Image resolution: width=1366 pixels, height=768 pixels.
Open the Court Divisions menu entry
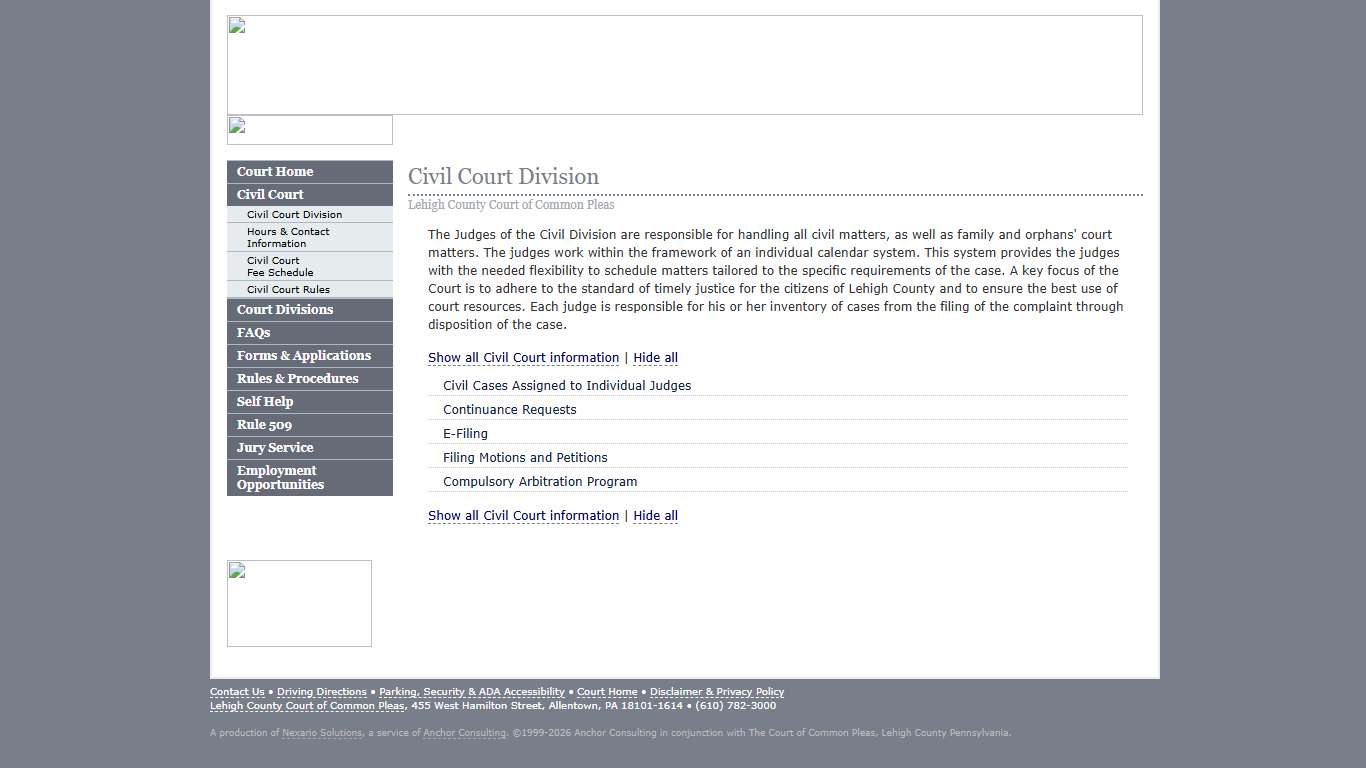(284, 309)
